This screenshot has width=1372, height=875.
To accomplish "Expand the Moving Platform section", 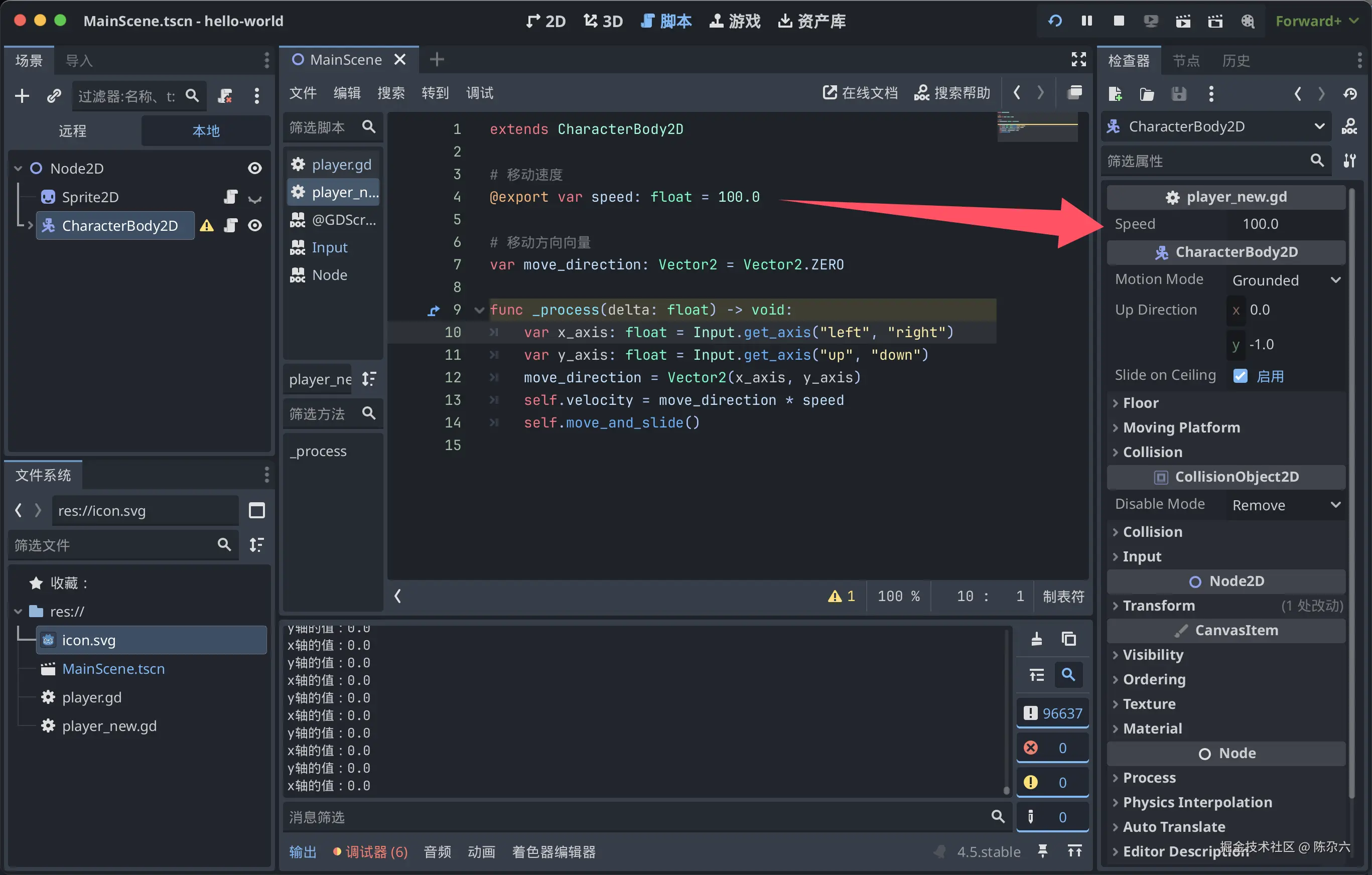I will tap(1181, 427).
